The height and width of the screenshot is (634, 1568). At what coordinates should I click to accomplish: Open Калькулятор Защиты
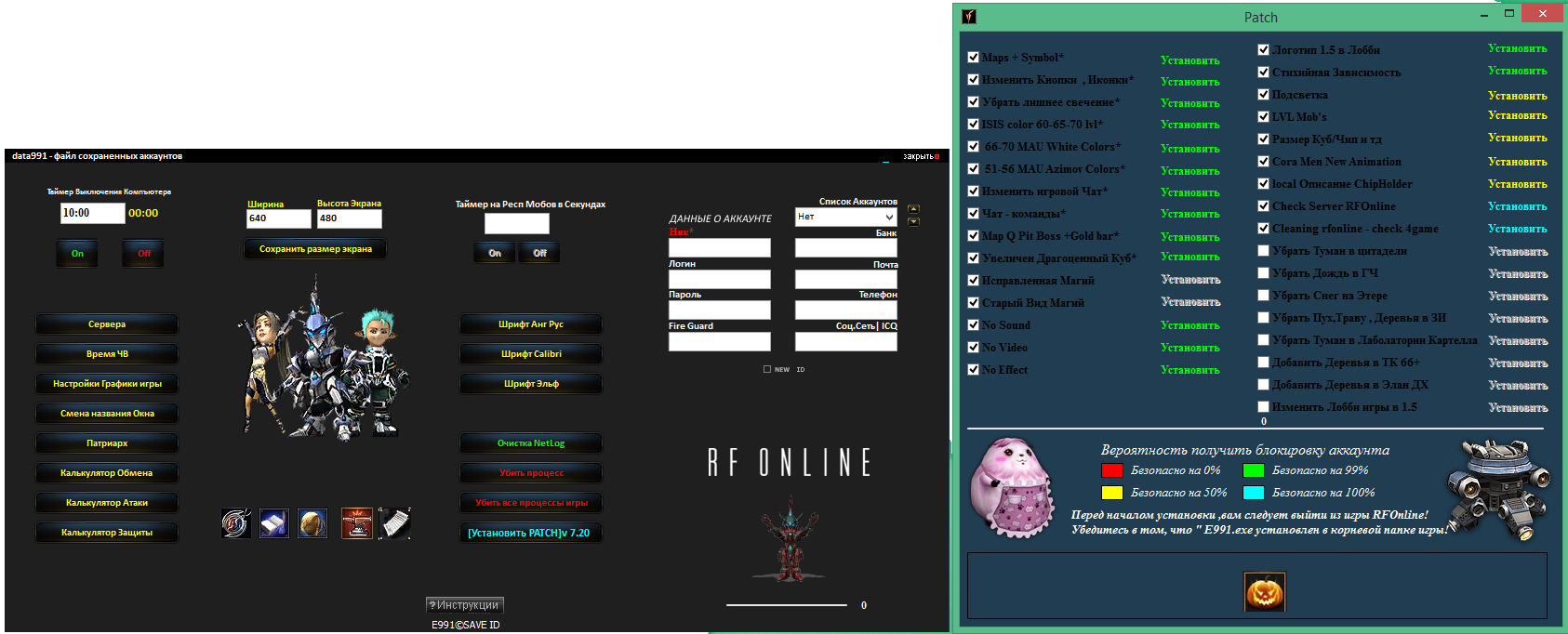coord(107,533)
